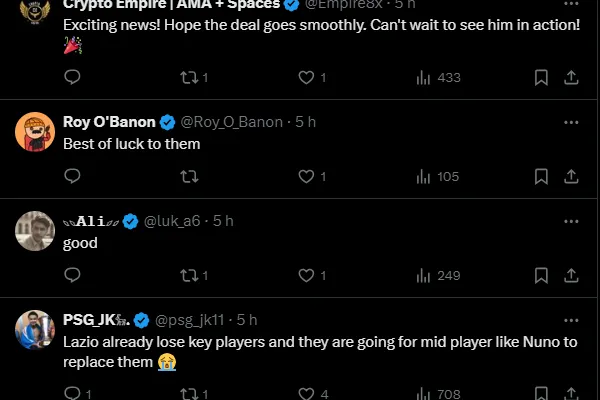Open more options on PSG_JK's tweet

(571, 320)
